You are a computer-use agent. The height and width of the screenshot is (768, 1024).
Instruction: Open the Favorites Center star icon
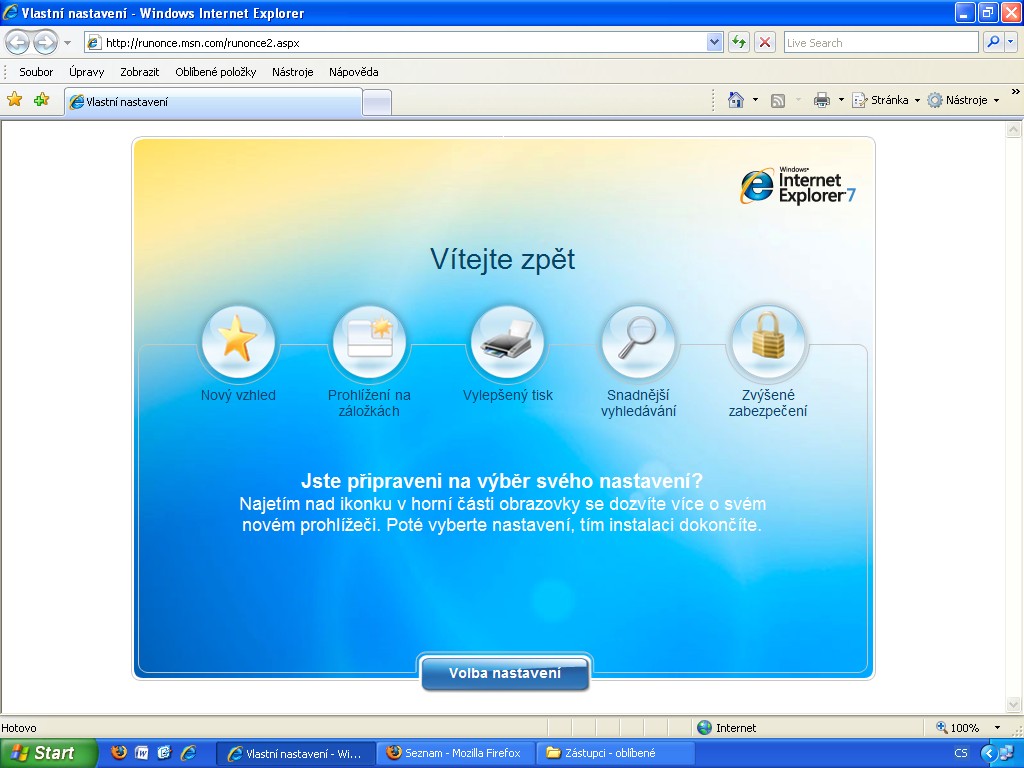point(14,99)
